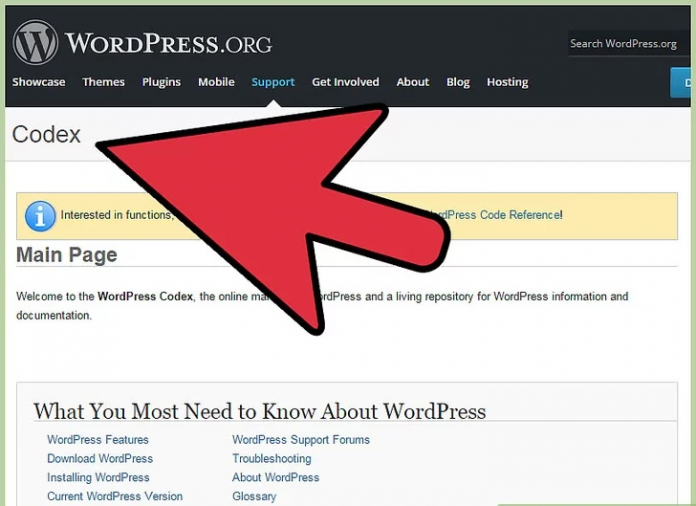Open the Installing WordPress article
Image resolution: width=696 pixels, height=506 pixels.
coord(98,478)
